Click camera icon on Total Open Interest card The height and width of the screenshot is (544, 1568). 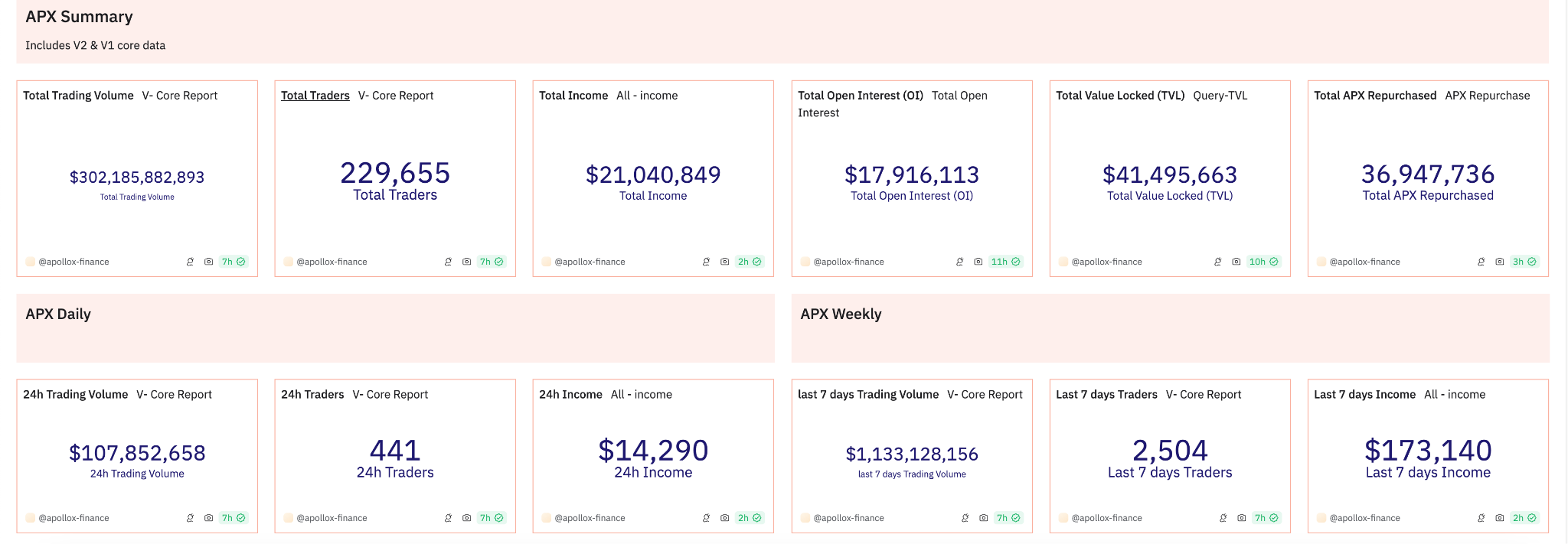click(x=978, y=262)
